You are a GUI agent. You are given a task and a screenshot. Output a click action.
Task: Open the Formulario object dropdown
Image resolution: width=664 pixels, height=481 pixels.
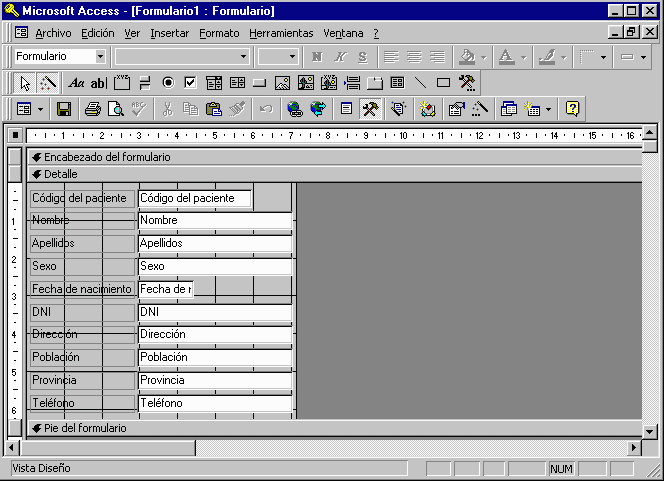tap(100, 56)
